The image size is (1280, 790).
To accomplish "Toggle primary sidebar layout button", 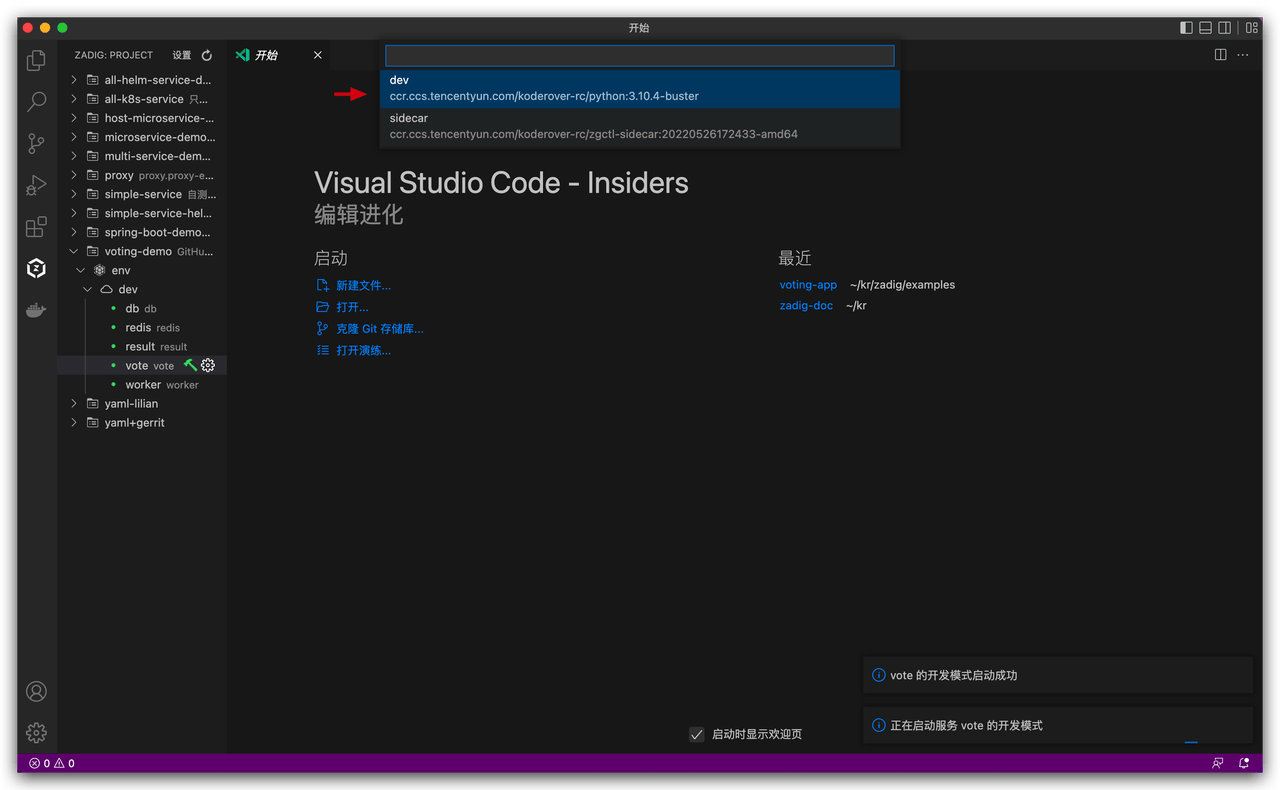I will [x=1186, y=28].
